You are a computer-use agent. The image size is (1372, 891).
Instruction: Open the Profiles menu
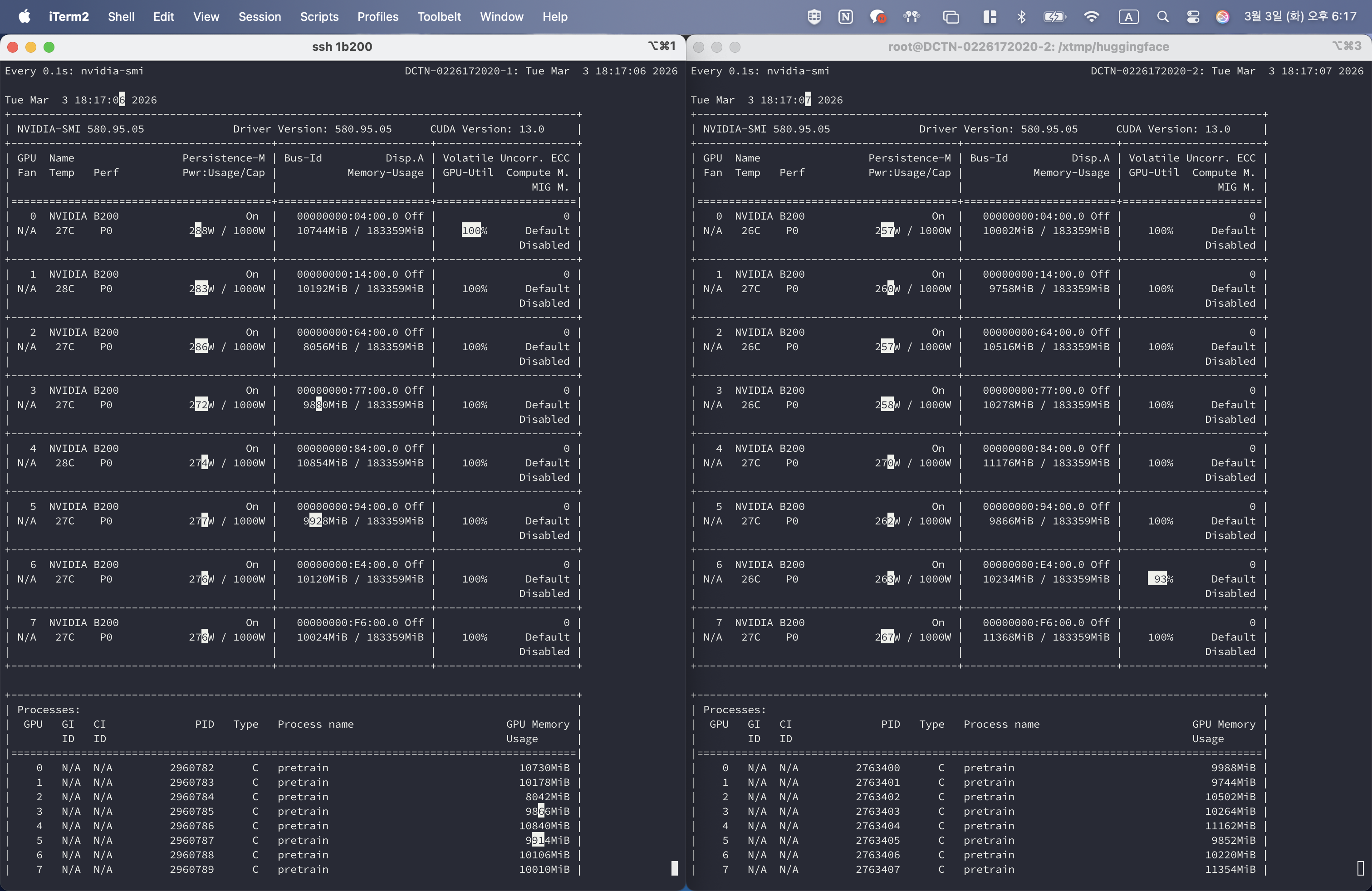click(377, 17)
